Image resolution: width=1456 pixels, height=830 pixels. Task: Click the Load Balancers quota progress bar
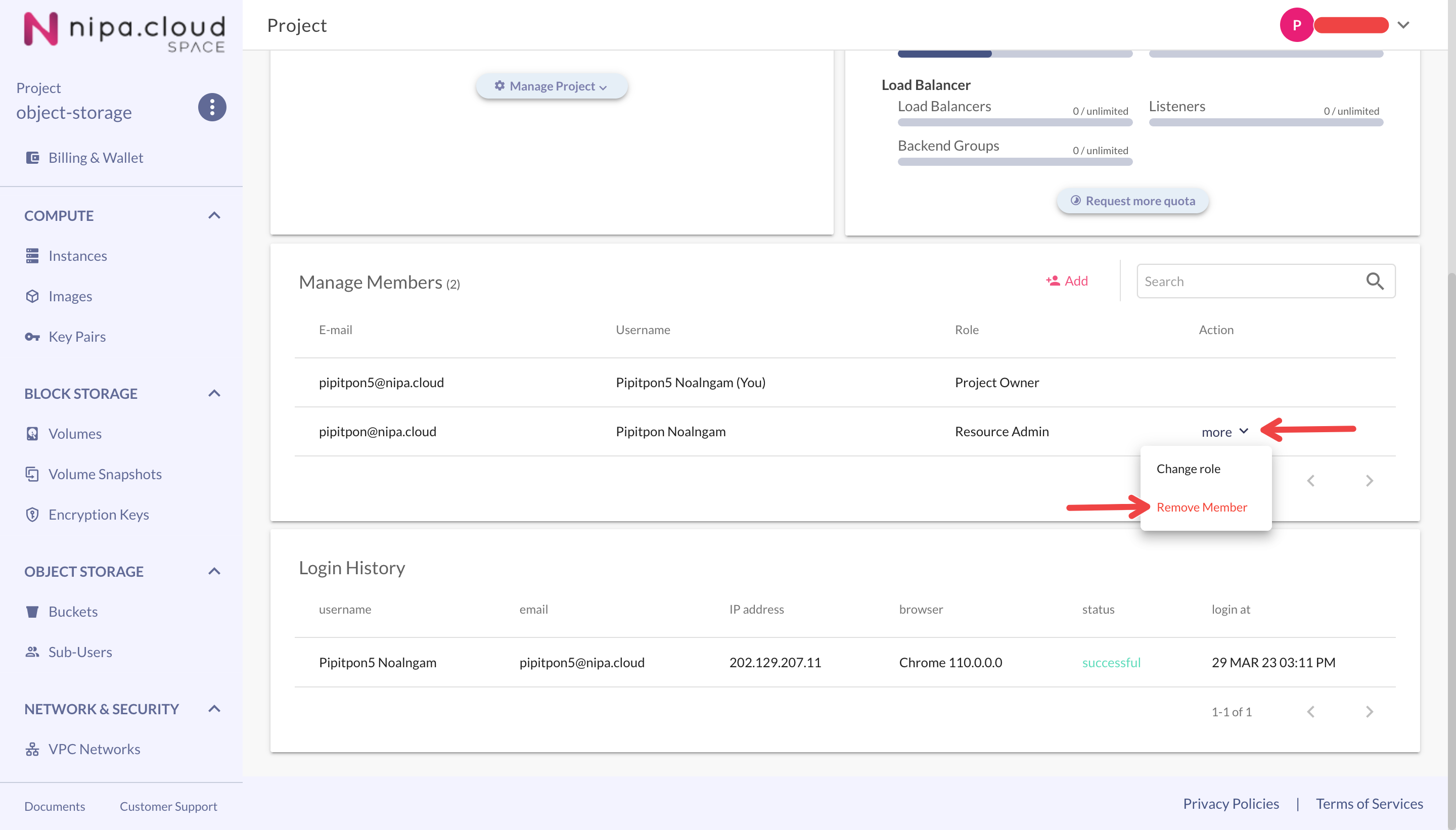1014,122
